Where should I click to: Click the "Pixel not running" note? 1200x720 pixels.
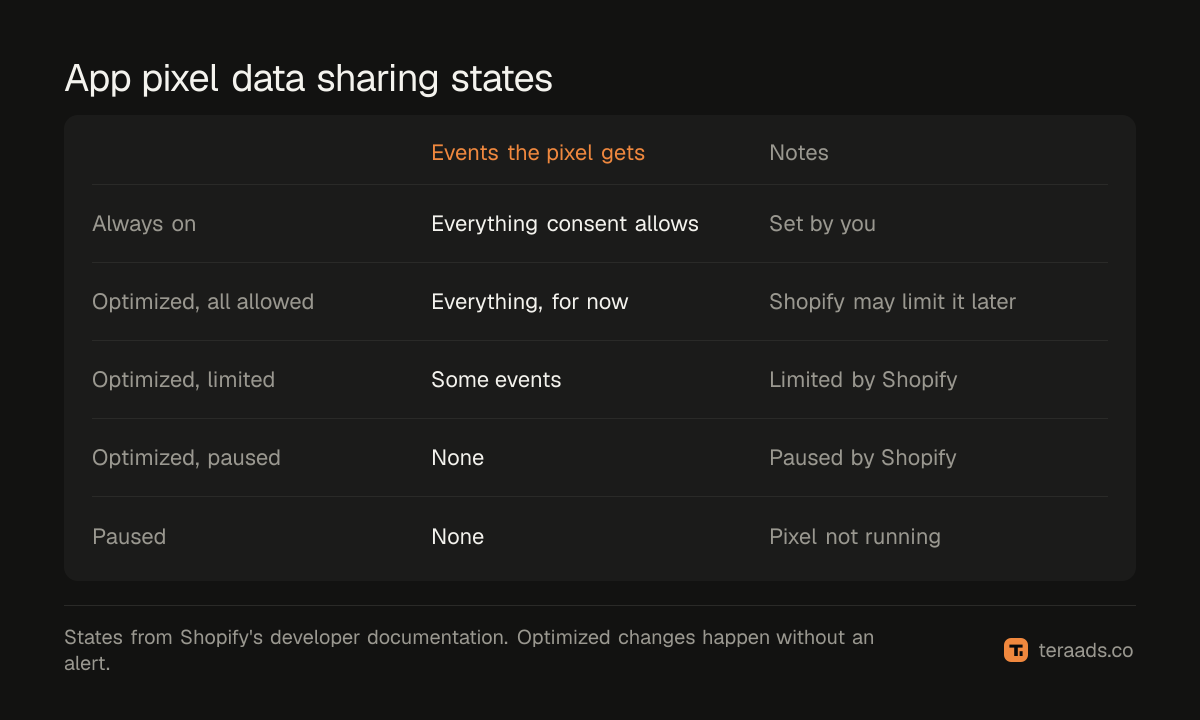[855, 537]
